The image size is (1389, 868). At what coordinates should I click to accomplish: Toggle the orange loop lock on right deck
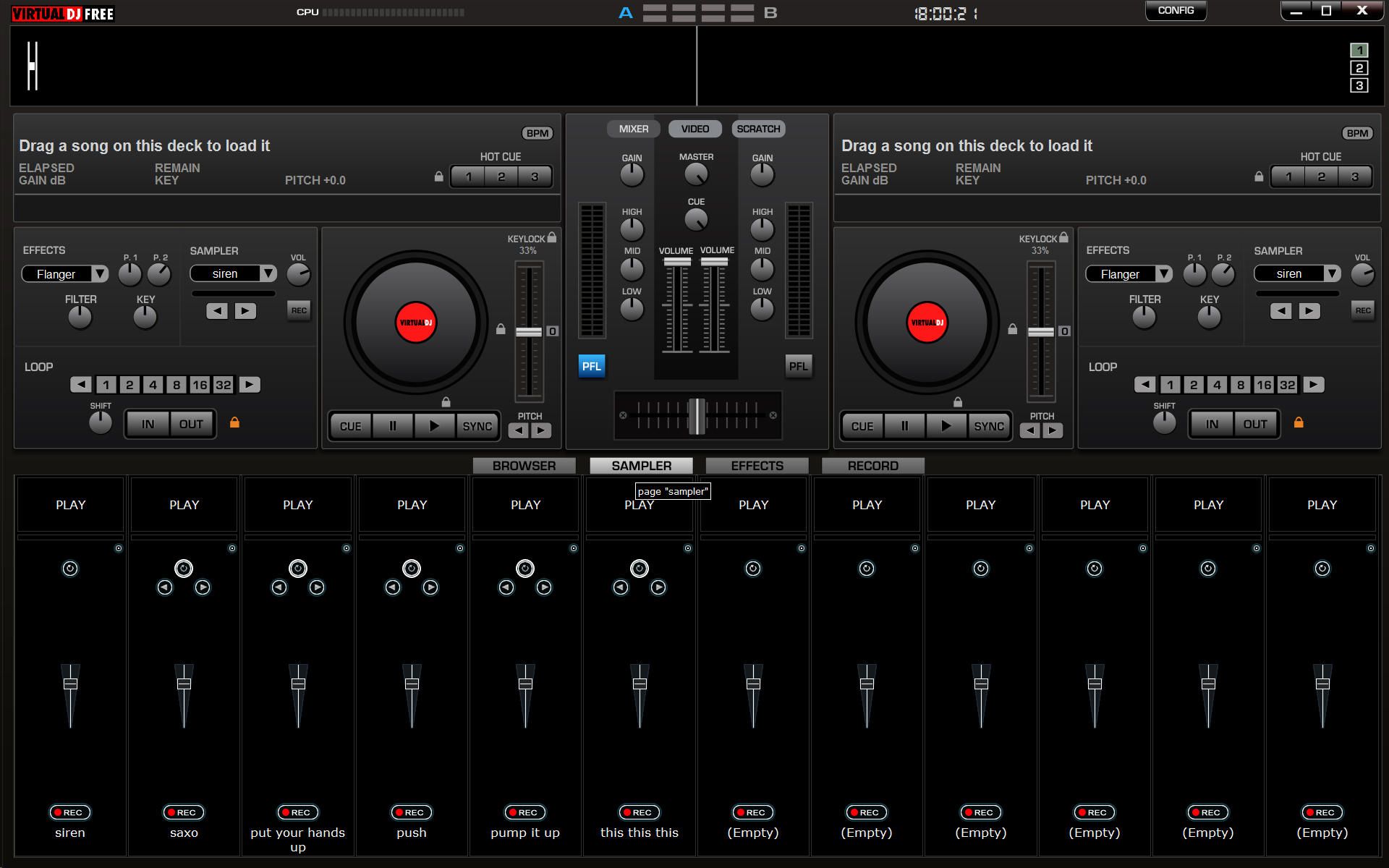[x=1299, y=422]
